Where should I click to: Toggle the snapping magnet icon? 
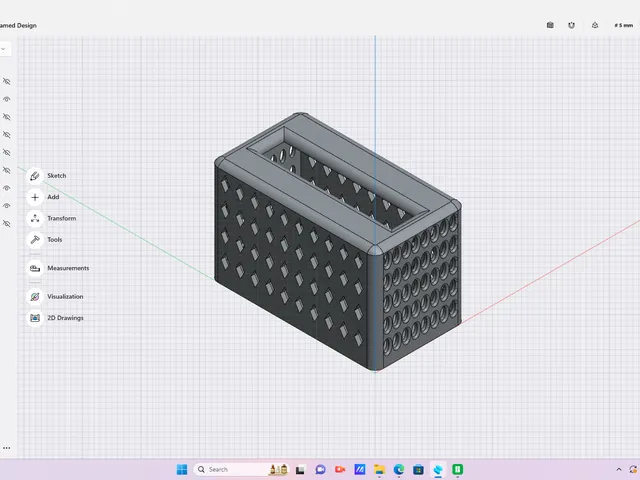(571, 25)
